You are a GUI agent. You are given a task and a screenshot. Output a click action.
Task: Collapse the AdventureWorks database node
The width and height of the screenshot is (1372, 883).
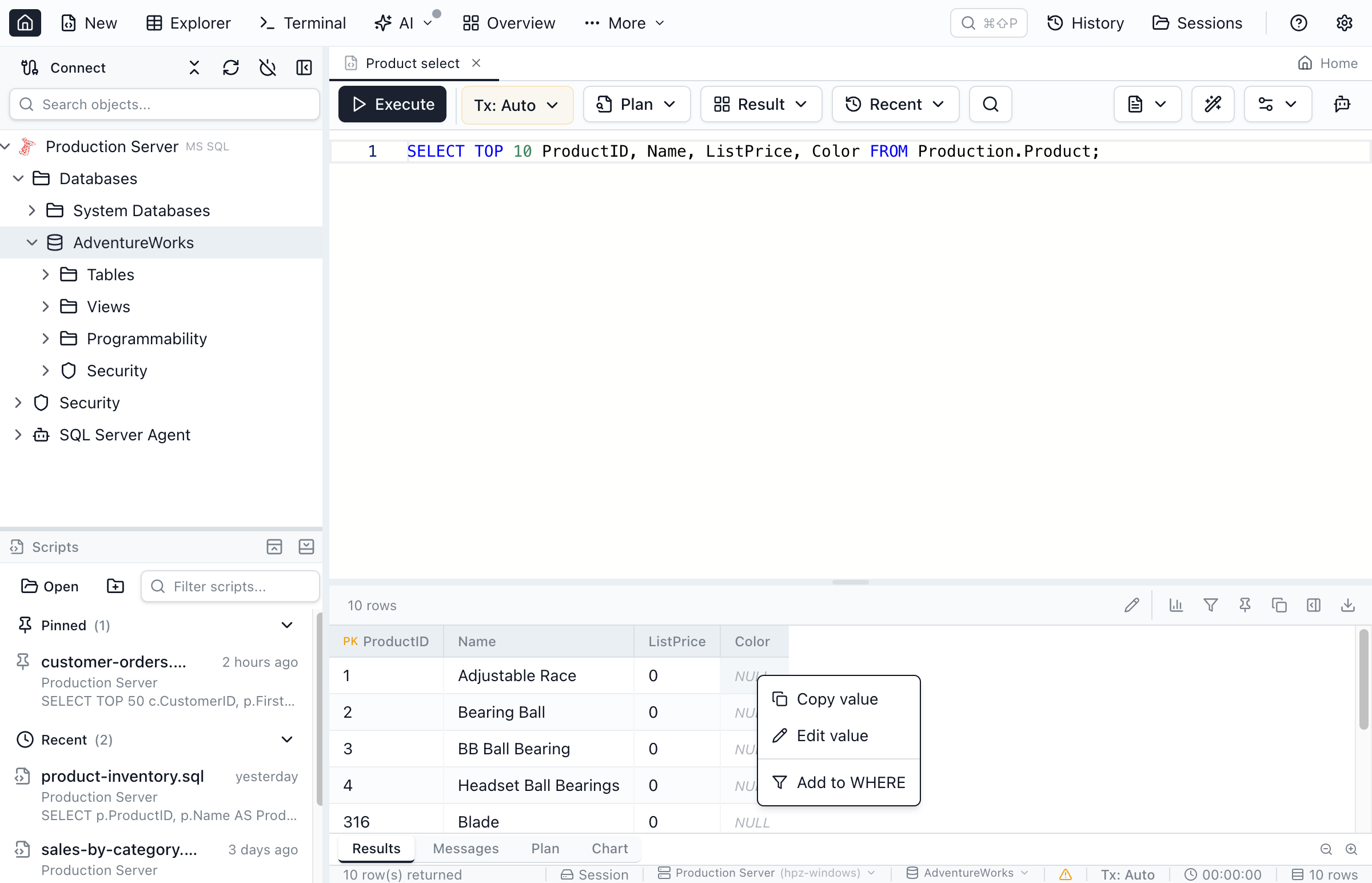click(x=32, y=242)
